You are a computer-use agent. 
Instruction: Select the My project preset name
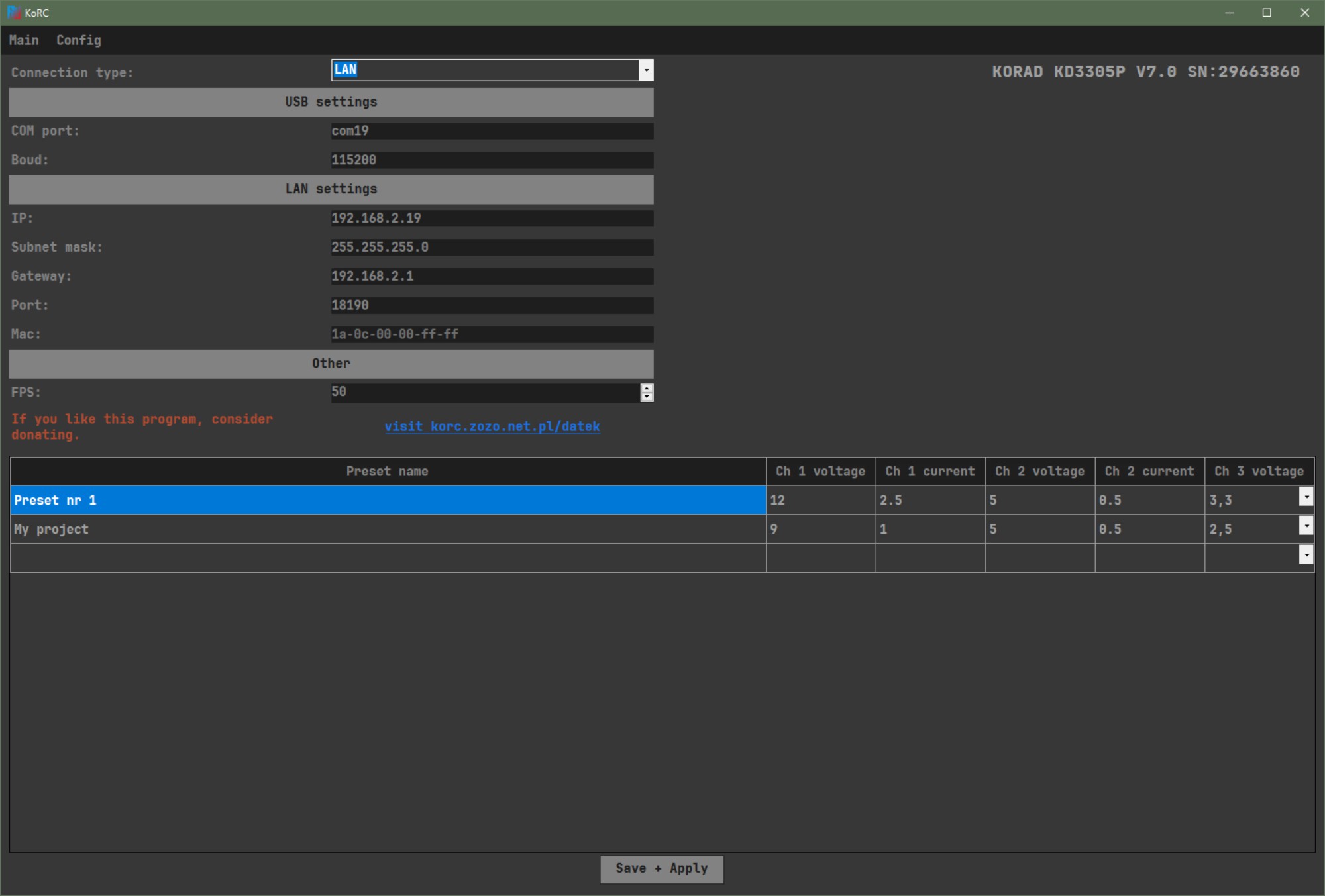pyautogui.click(x=388, y=529)
